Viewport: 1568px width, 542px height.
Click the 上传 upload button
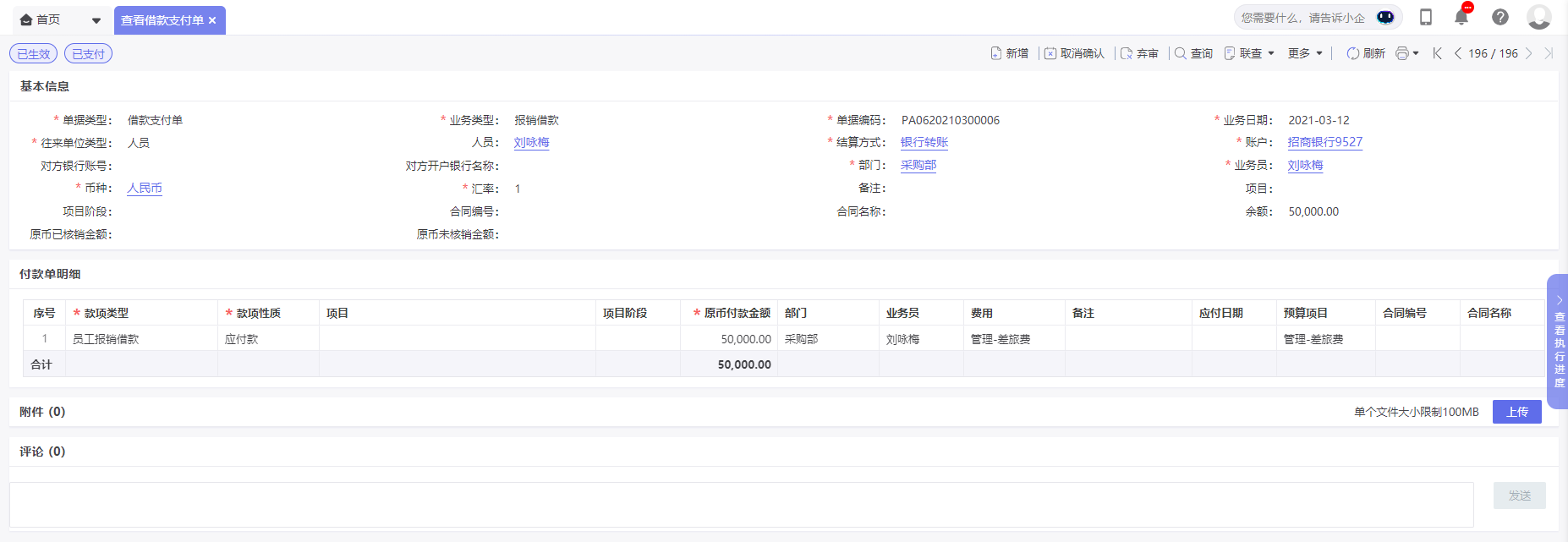coord(1516,412)
